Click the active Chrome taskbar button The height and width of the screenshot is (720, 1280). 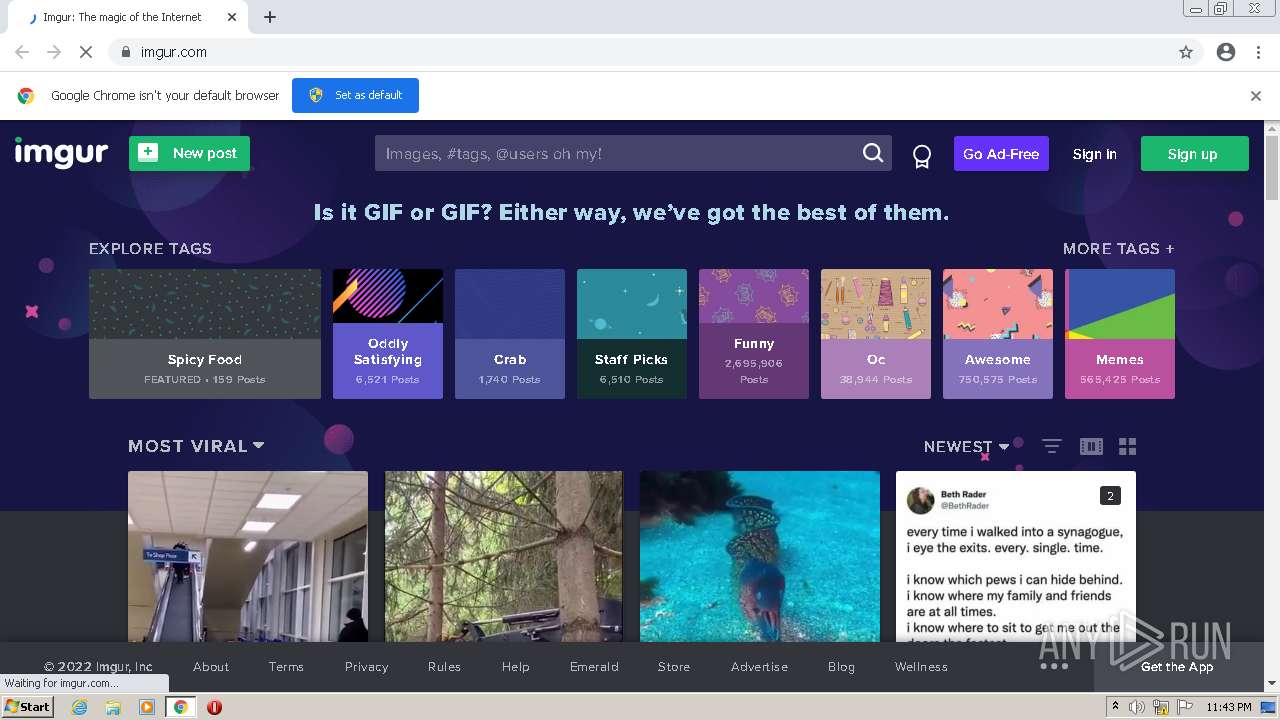click(180, 707)
